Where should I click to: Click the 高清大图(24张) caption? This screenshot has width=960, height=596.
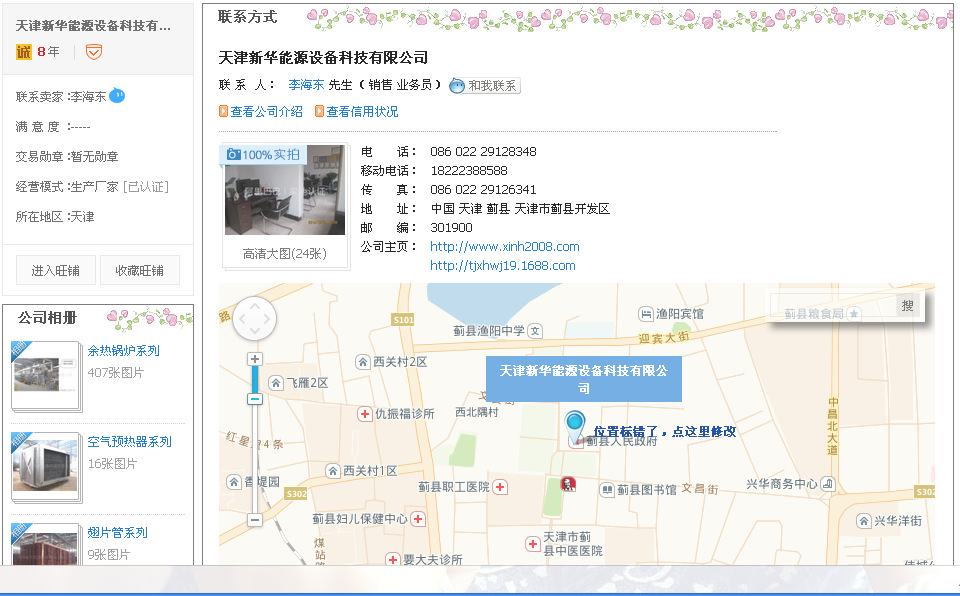(x=285, y=254)
